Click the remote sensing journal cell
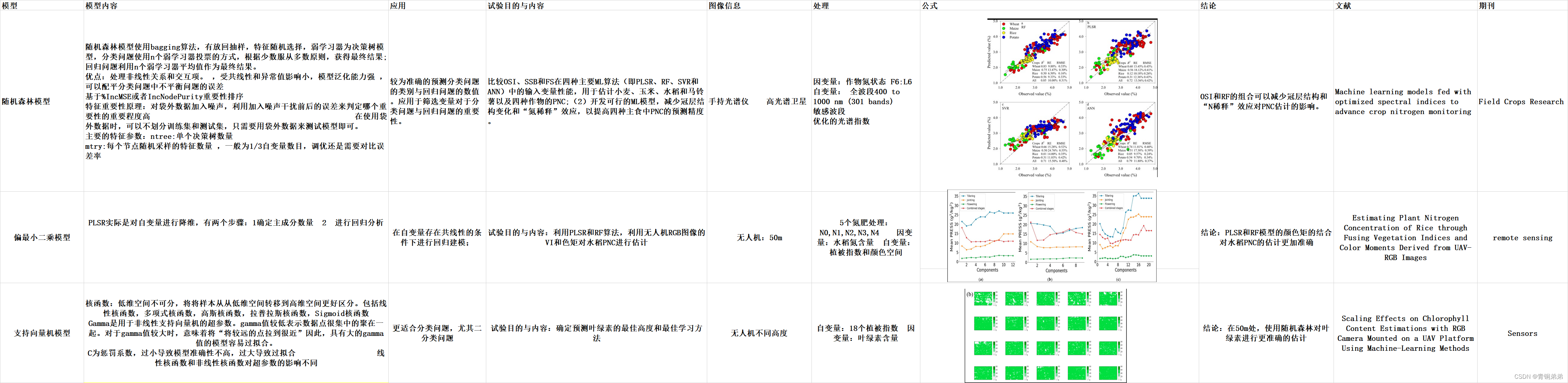 pos(1522,238)
